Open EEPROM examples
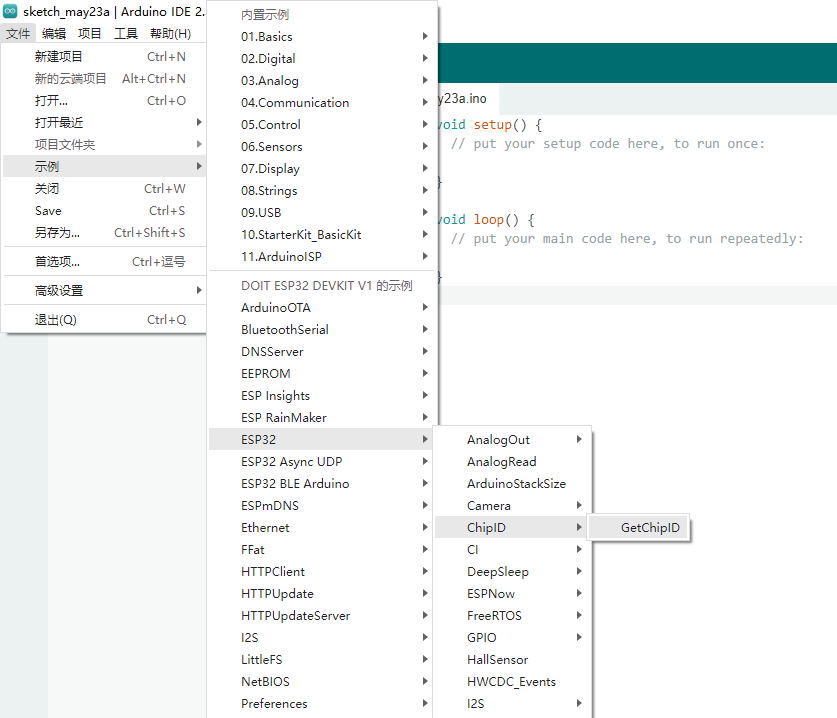 322,373
